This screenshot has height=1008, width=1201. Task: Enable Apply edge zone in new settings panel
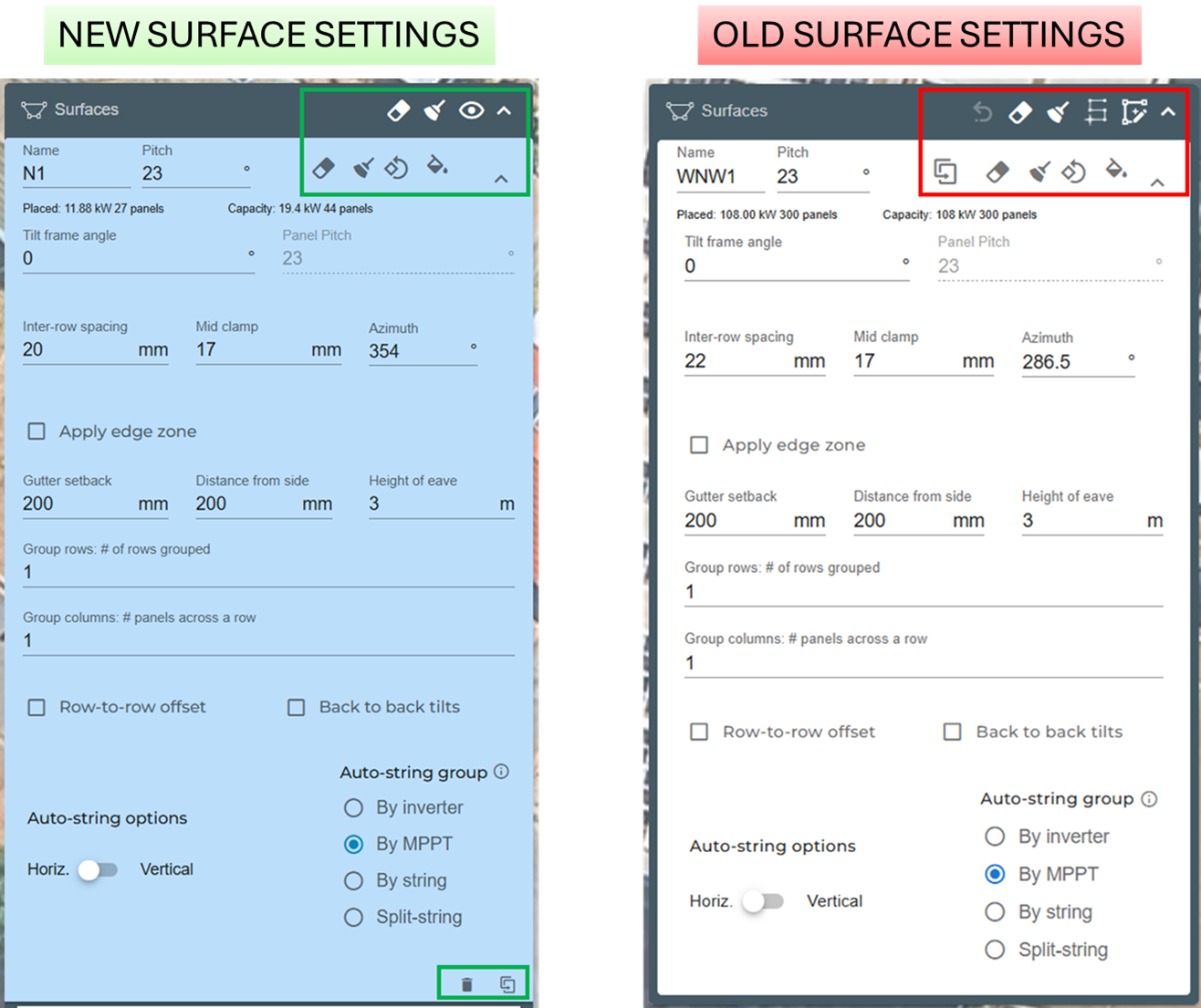point(37,431)
